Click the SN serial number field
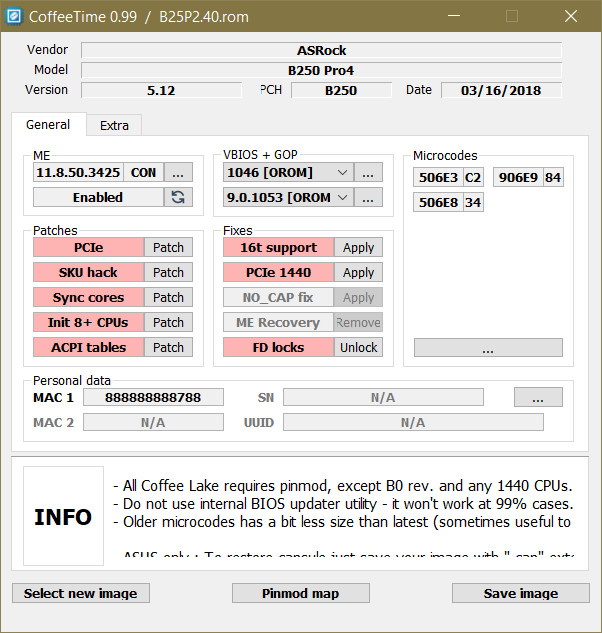Screen dimensions: 602x633 383,397
